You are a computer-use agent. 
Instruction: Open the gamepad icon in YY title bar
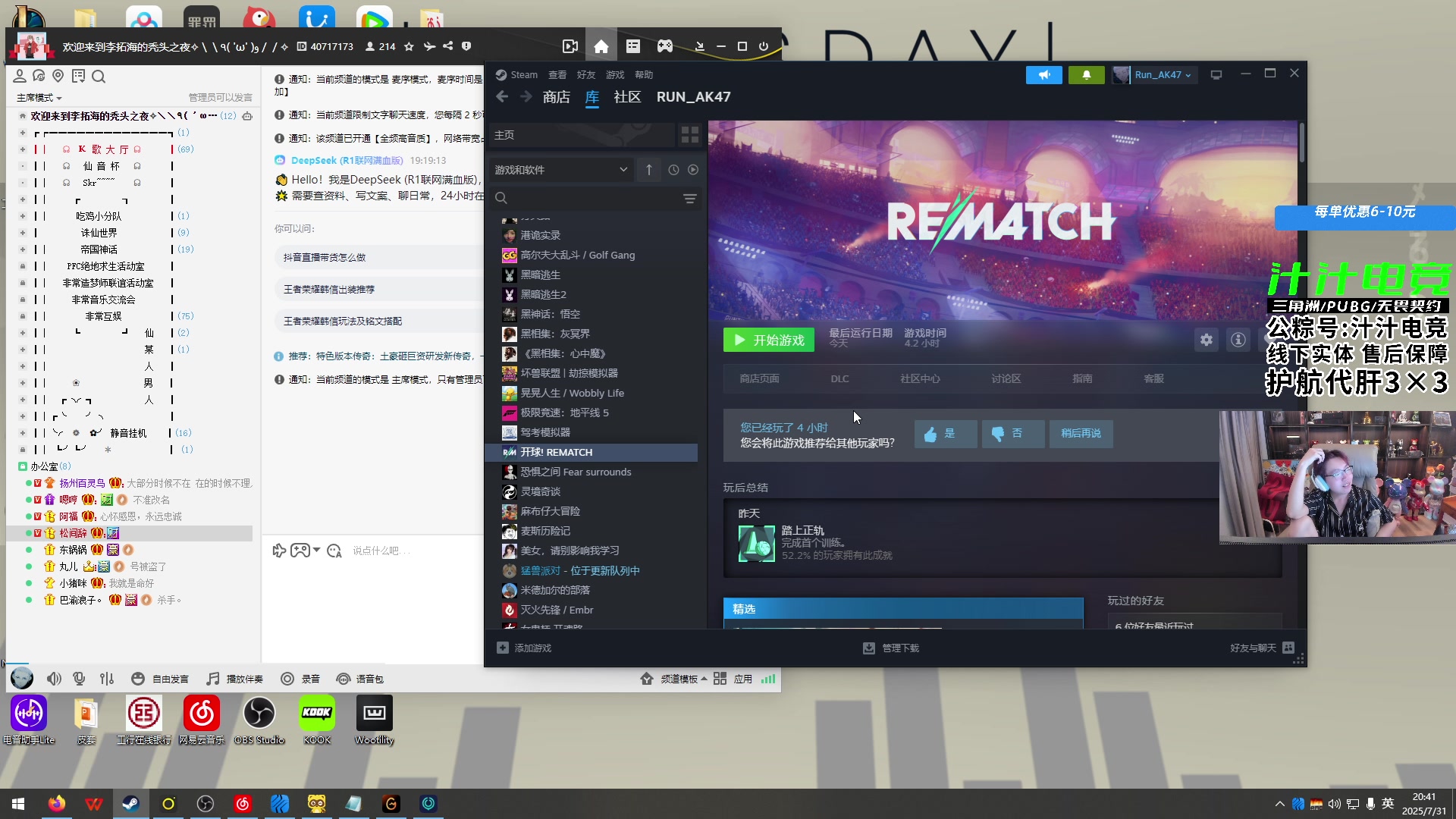pos(664,46)
